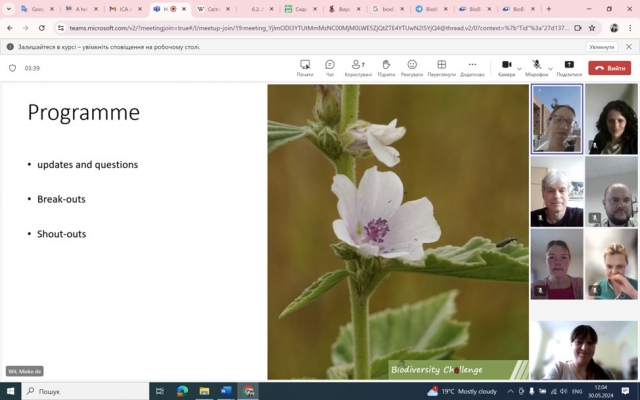Show the participants list
Viewport: 640px width, 400px height.
coord(357,66)
